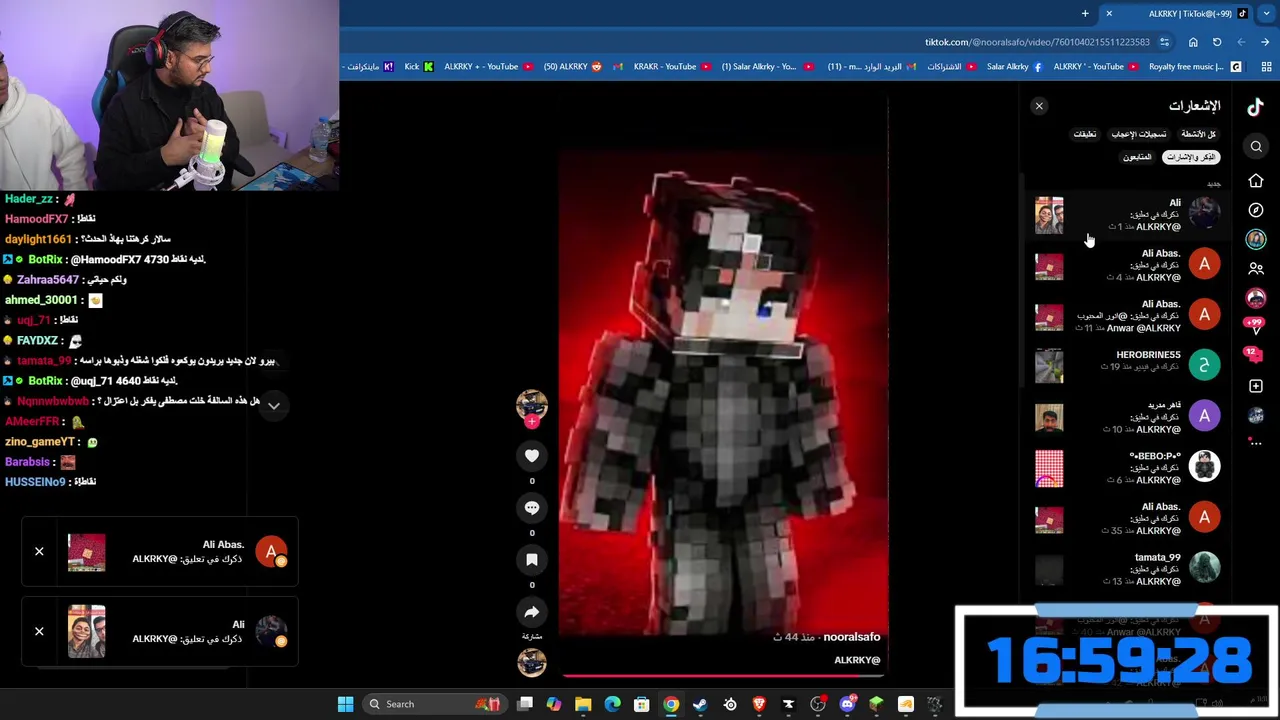Open the Salar Alkrky Facebook bookmark

pyautogui.click(x=1014, y=67)
